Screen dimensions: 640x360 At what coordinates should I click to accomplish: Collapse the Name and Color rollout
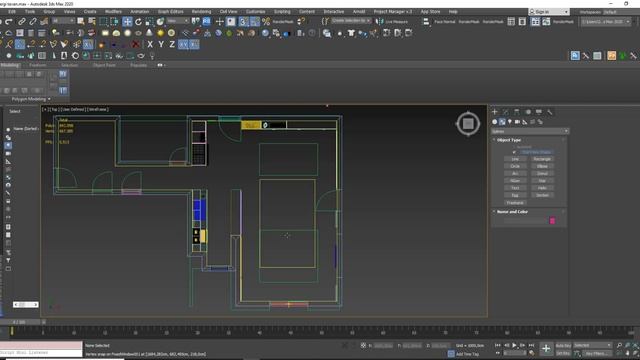click(x=512, y=211)
